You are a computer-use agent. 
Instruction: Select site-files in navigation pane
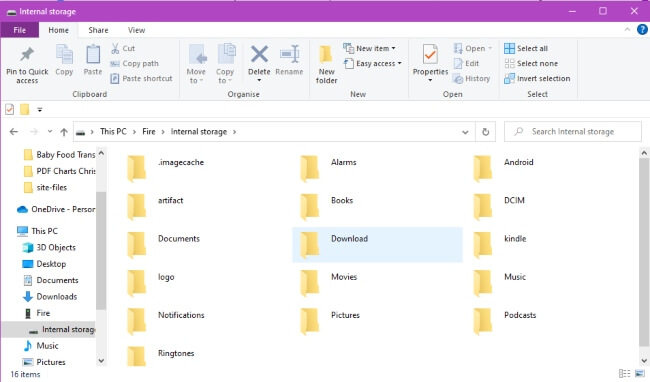point(45,188)
